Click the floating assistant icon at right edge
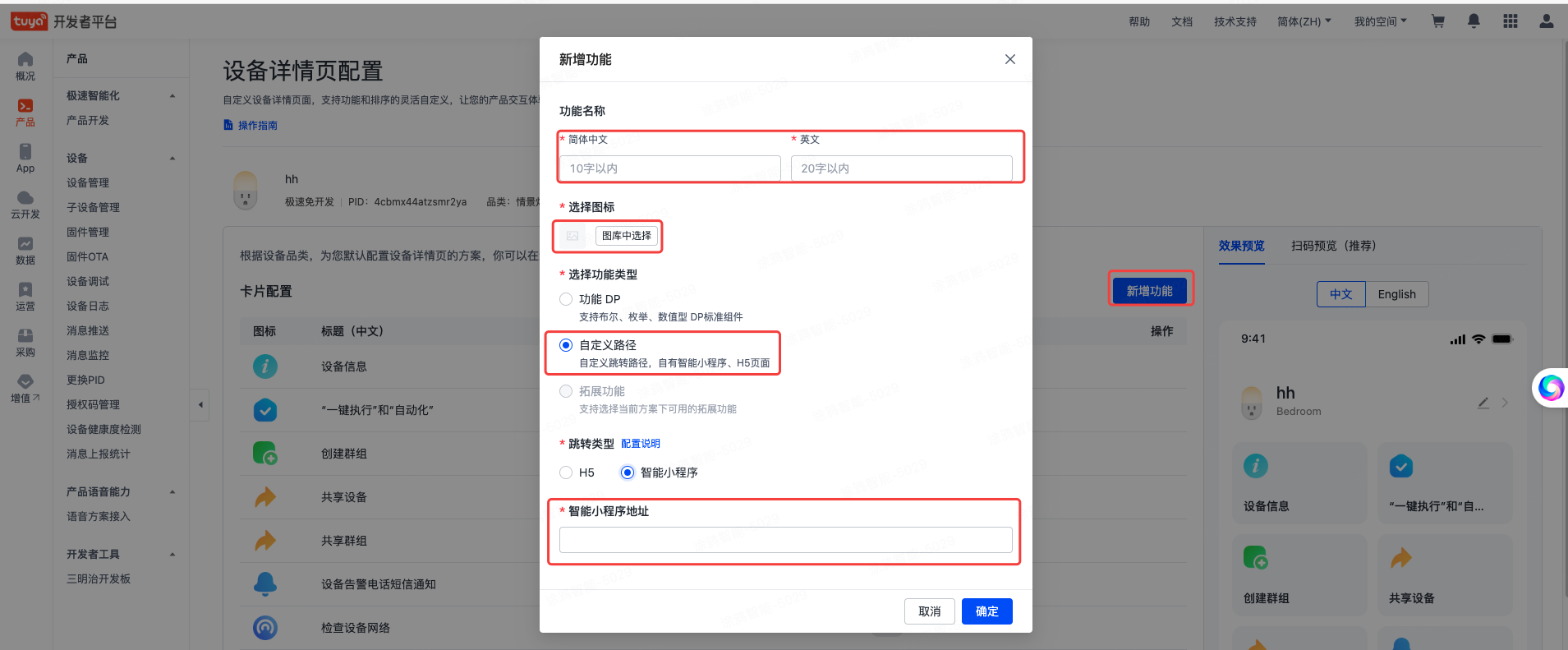The image size is (1568, 650). point(1551,387)
